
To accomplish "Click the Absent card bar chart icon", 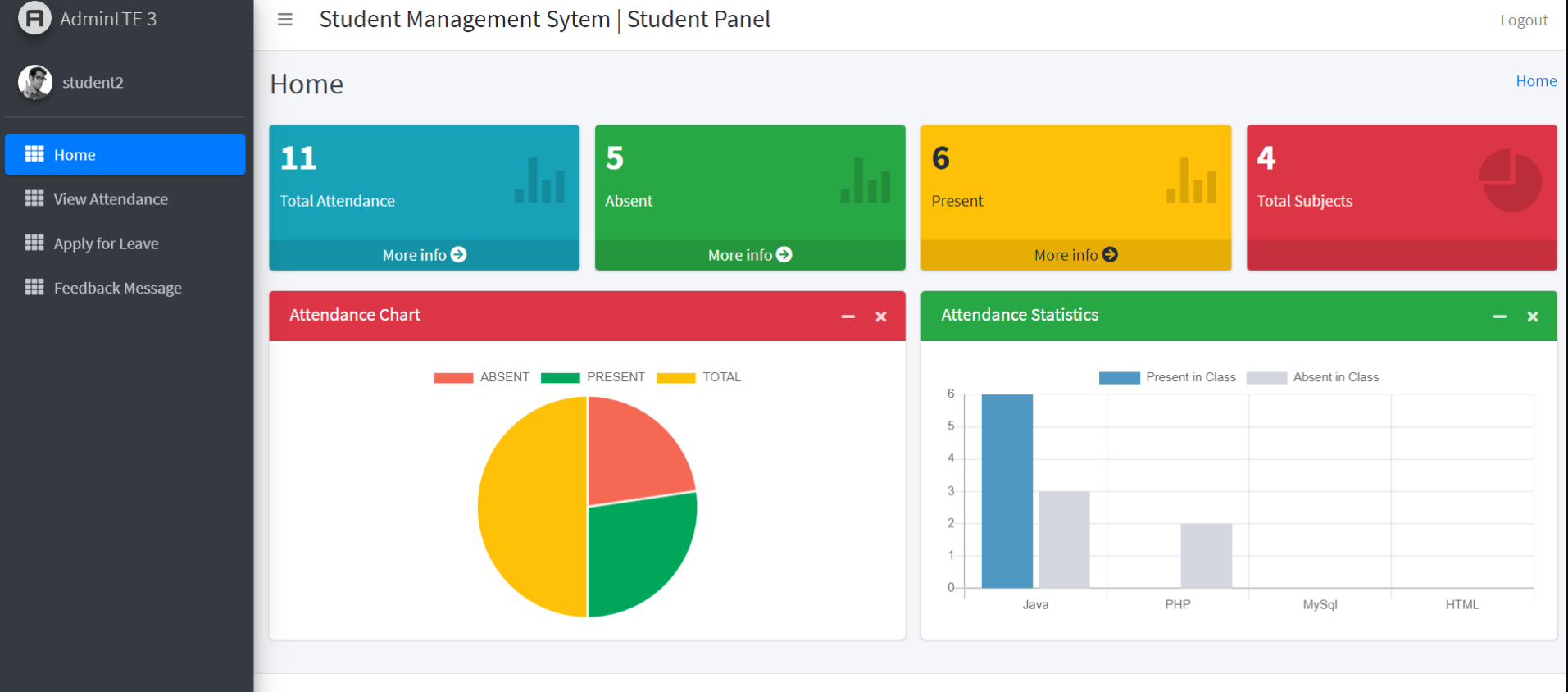I will click(x=866, y=180).
